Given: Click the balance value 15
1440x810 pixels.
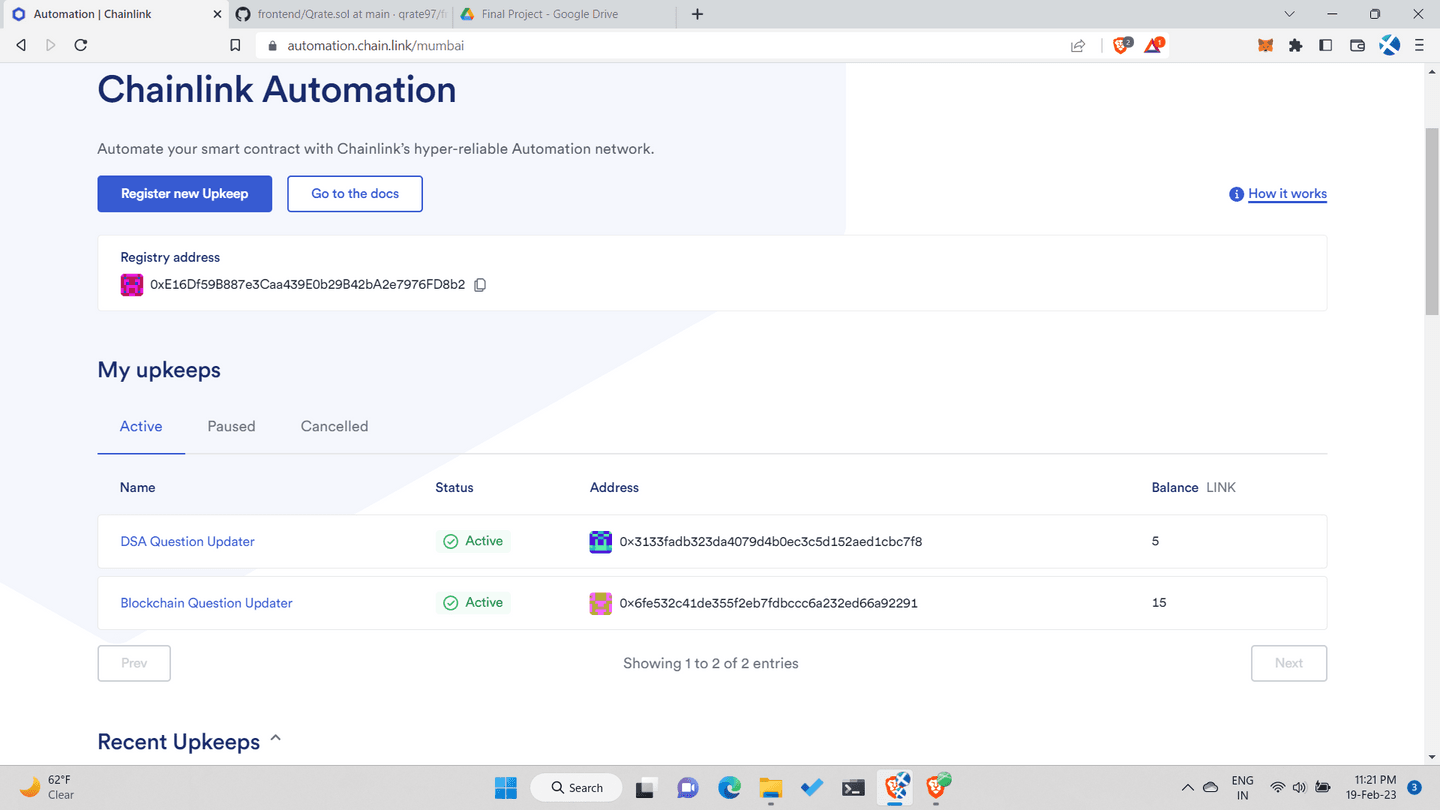Looking at the screenshot, I should (x=1159, y=603).
